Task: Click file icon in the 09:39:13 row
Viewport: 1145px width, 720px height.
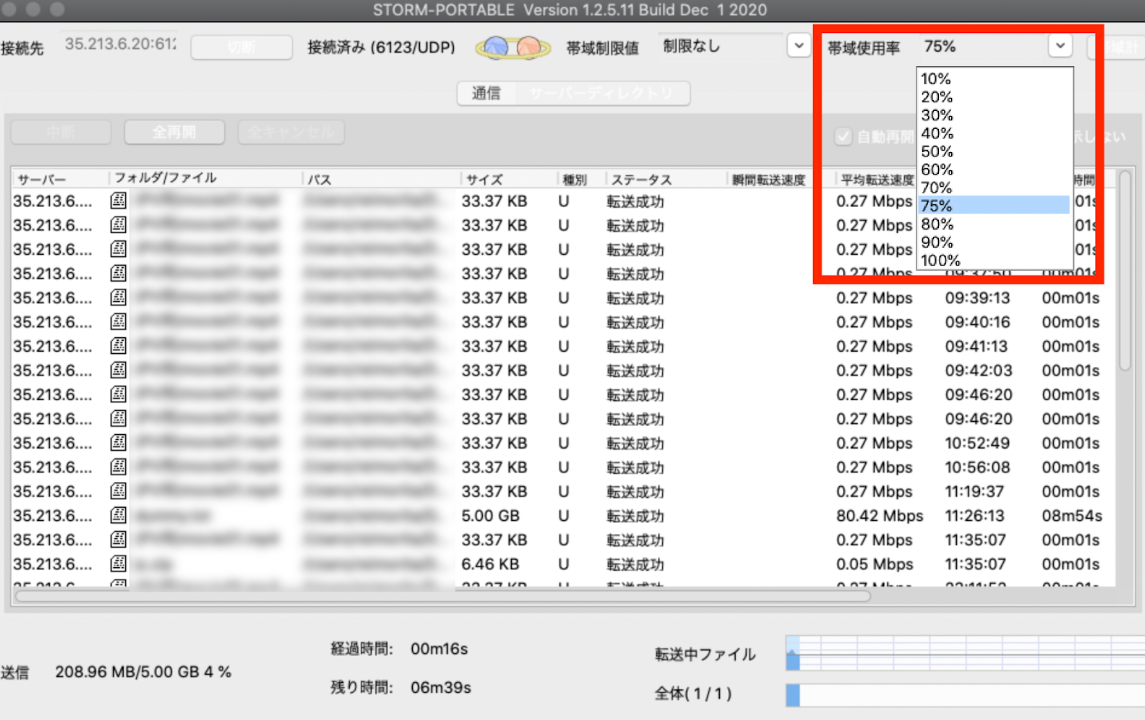Action: pyautogui.click(x=118, y=297)
